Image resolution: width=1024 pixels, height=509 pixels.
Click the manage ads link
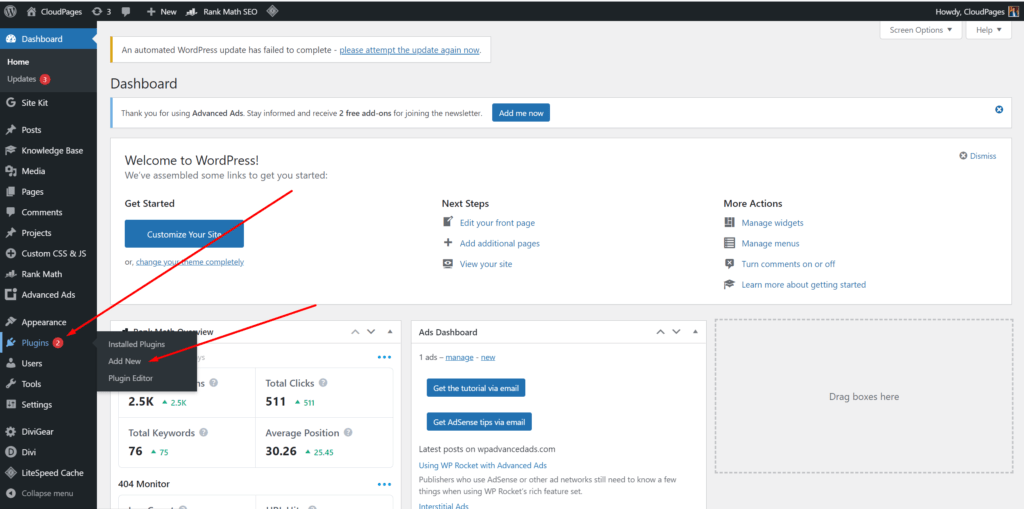click(x=459, y=357)
